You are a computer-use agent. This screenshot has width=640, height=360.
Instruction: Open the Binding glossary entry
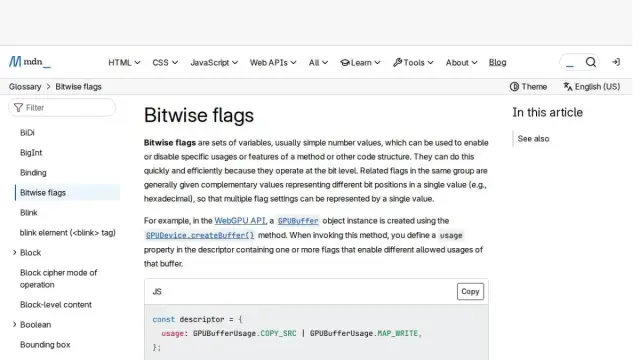pyautogui.click(x=33, y=173)
